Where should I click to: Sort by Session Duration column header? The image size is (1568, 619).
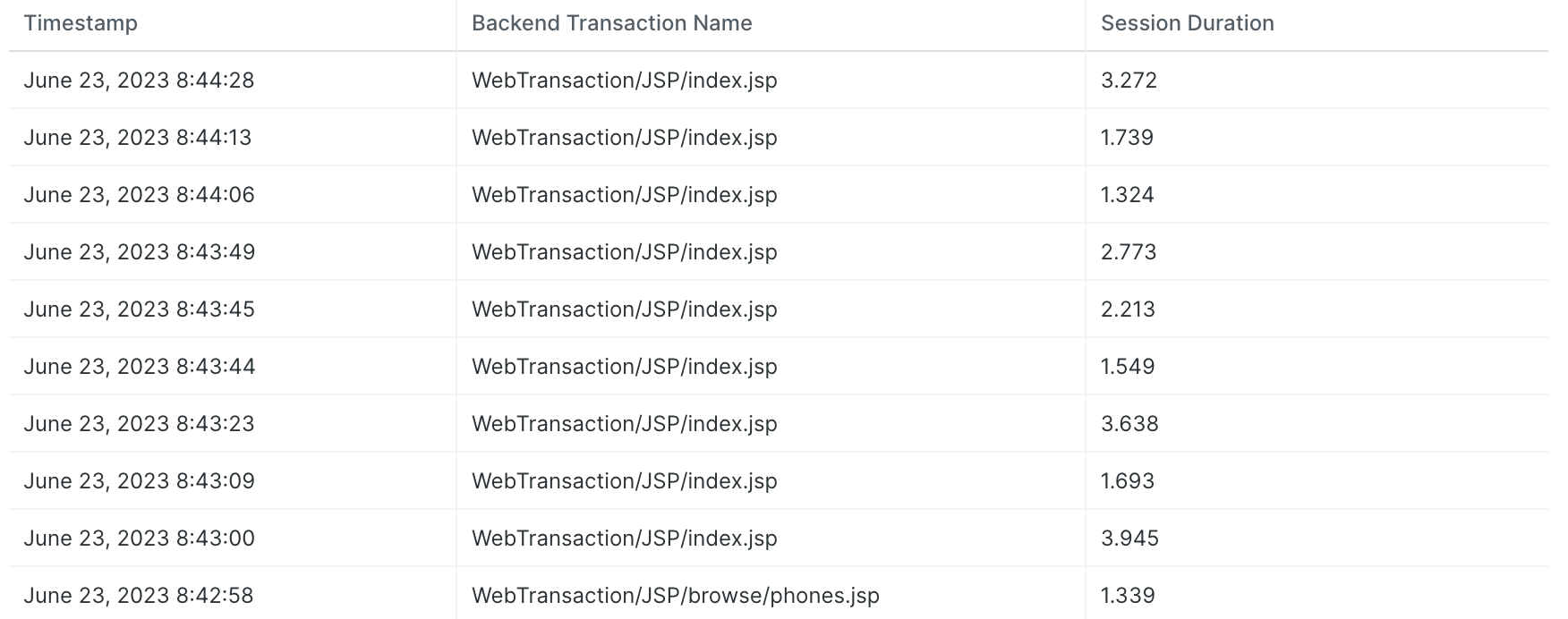1188,23
